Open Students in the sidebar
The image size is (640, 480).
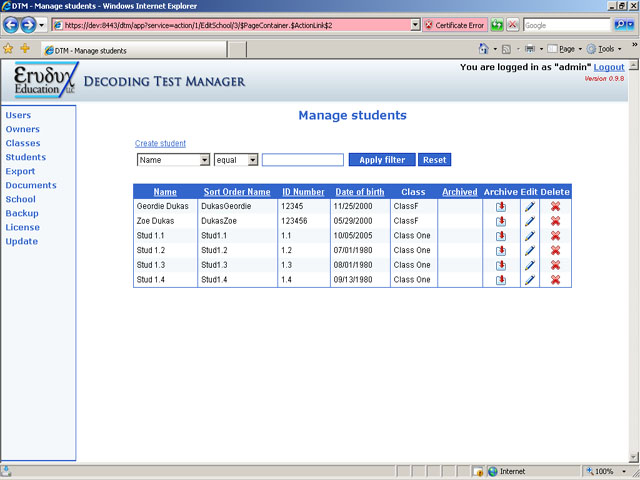pos(26,157)
